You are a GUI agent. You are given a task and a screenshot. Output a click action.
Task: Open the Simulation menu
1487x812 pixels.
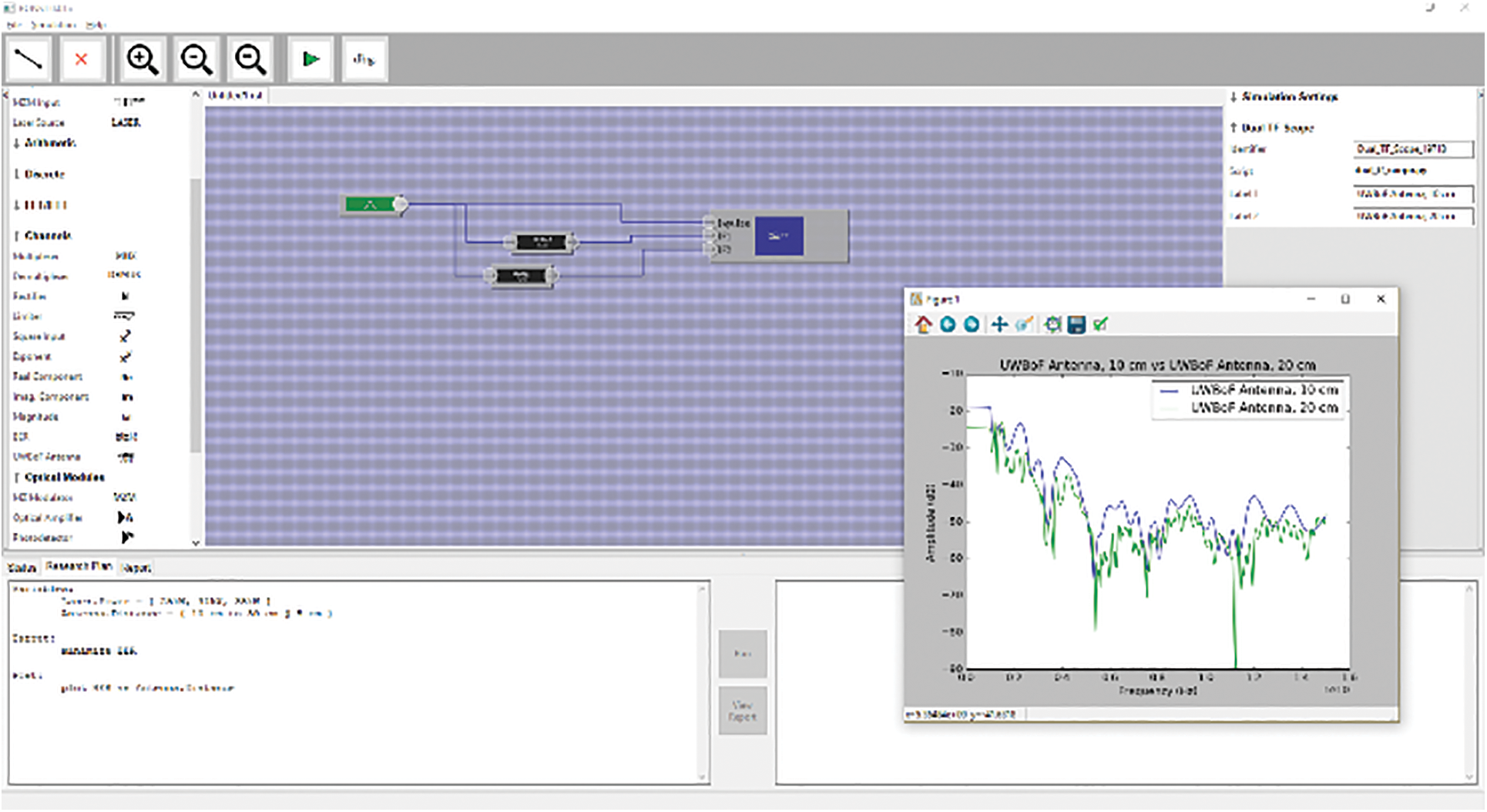pos(53,25)
